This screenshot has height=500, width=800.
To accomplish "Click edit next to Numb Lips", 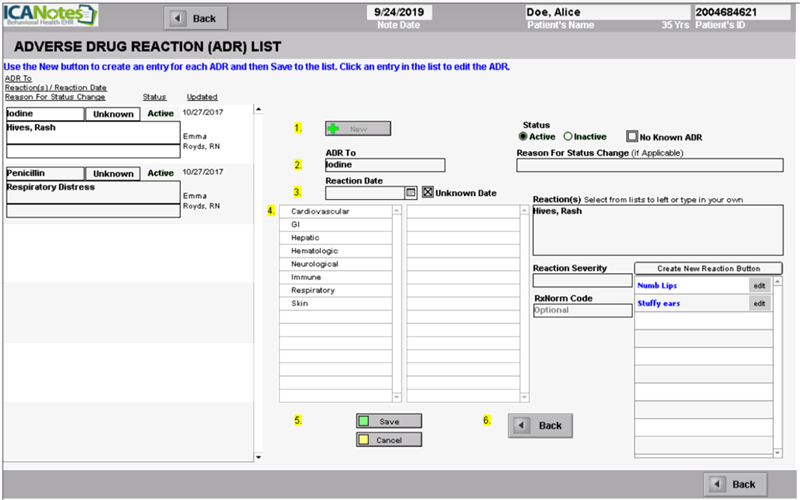I will click(759, 286).
